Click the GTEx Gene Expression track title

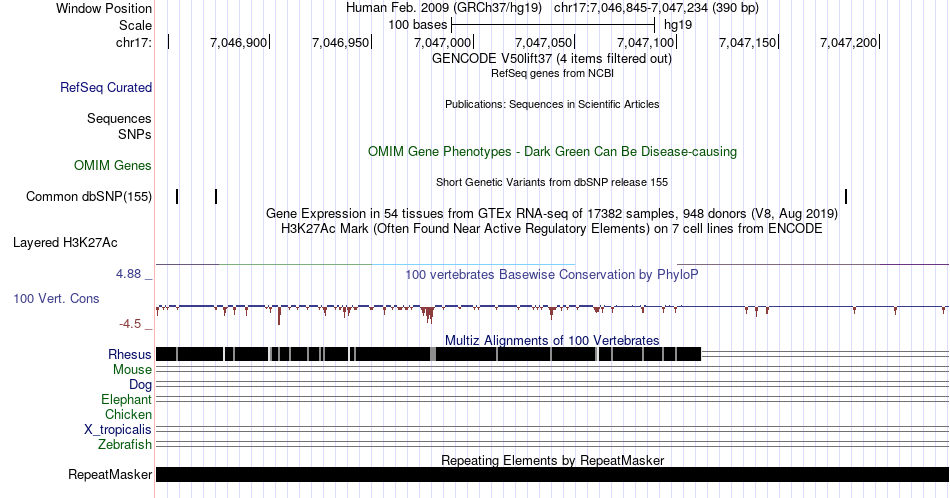(552, 213)
